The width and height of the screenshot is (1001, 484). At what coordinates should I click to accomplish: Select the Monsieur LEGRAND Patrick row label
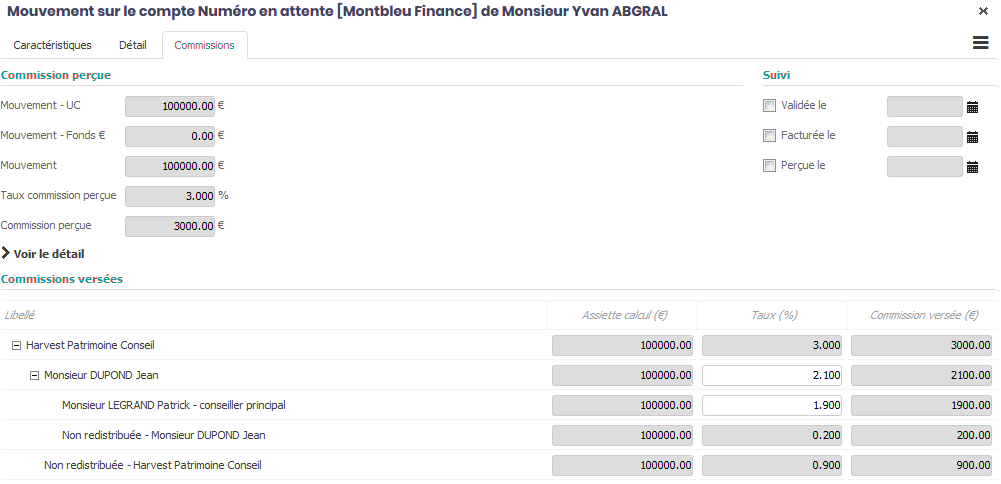[x=174, y=406]
